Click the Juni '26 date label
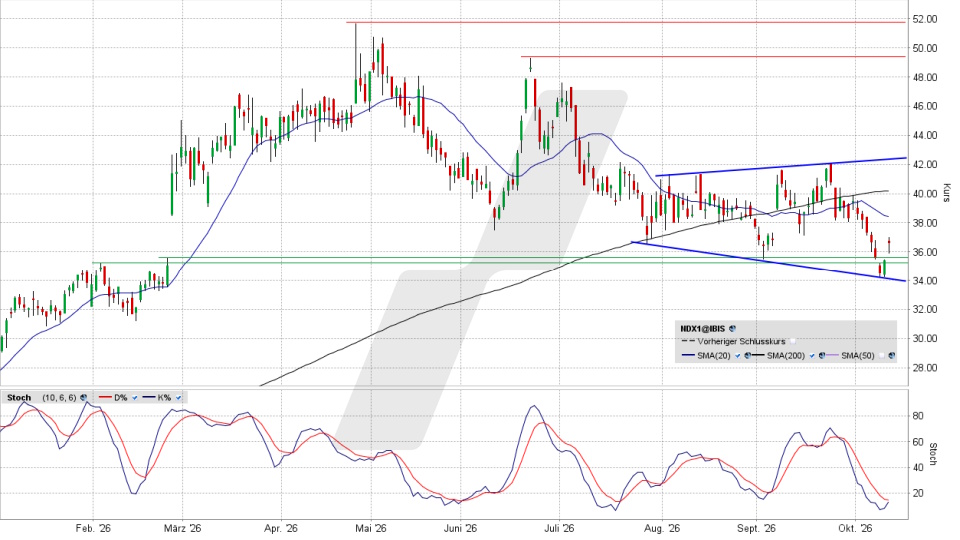This screenshot has width=960, height=540. [461, 528]
